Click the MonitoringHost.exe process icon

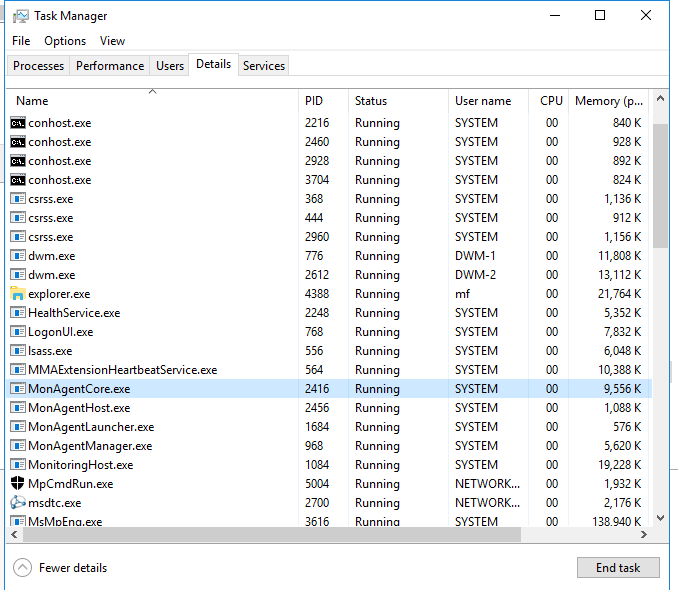tap(18, 465)
